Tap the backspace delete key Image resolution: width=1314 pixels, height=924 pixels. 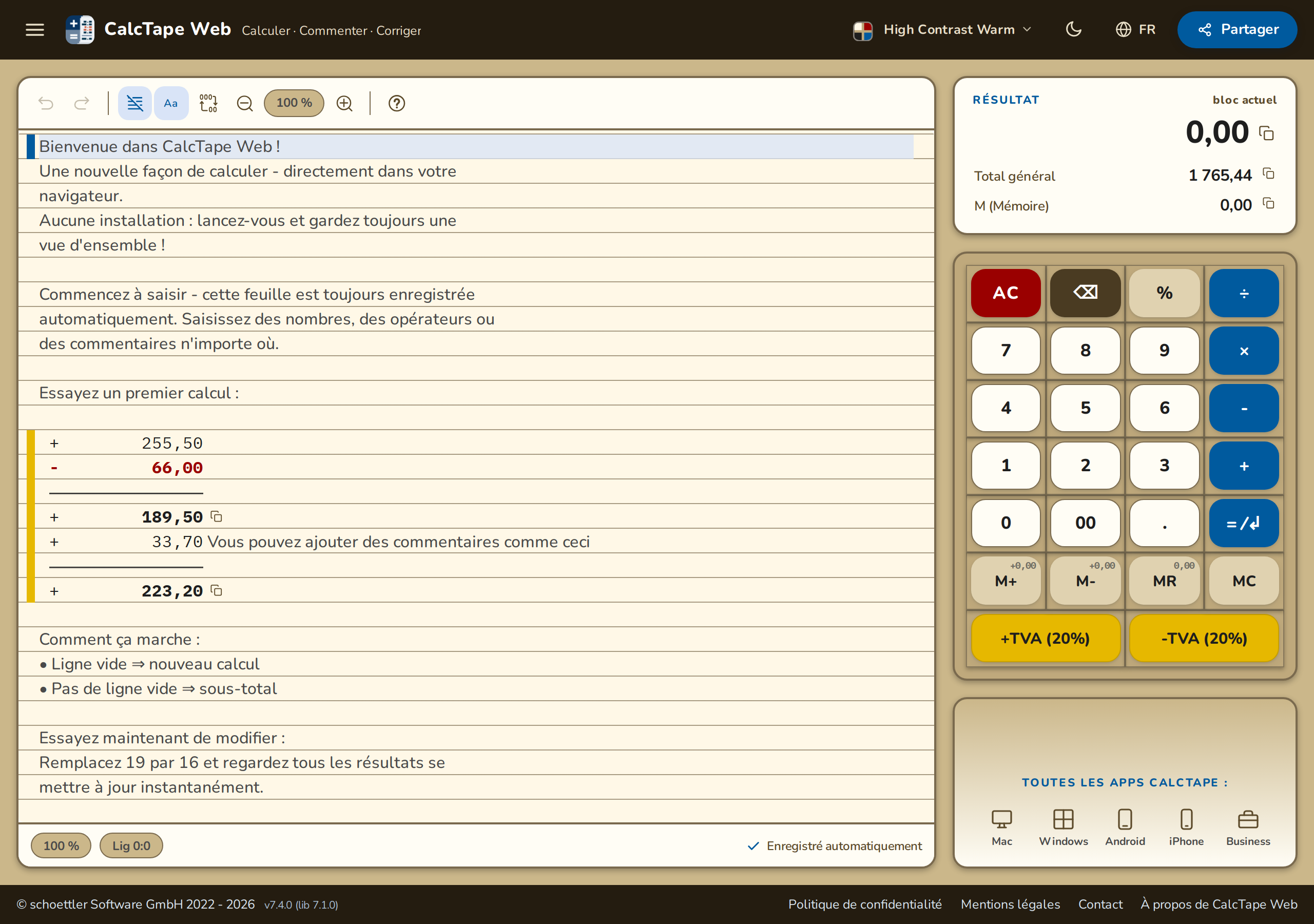[x=1085, y=293]
